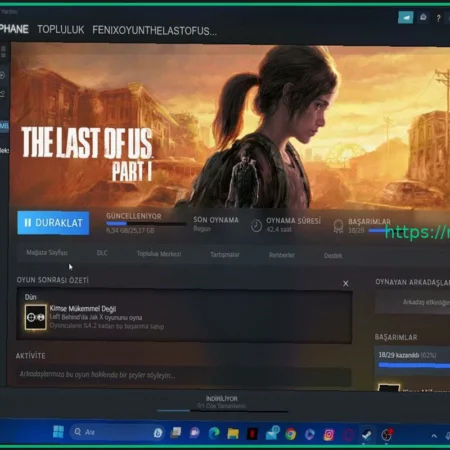Open the Yardım menu

click(9, 12)
